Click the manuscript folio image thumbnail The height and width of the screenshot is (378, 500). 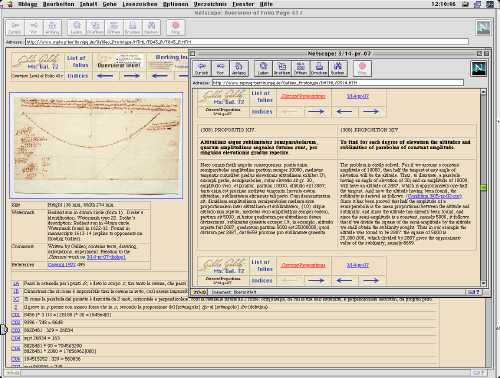(96, 145)
